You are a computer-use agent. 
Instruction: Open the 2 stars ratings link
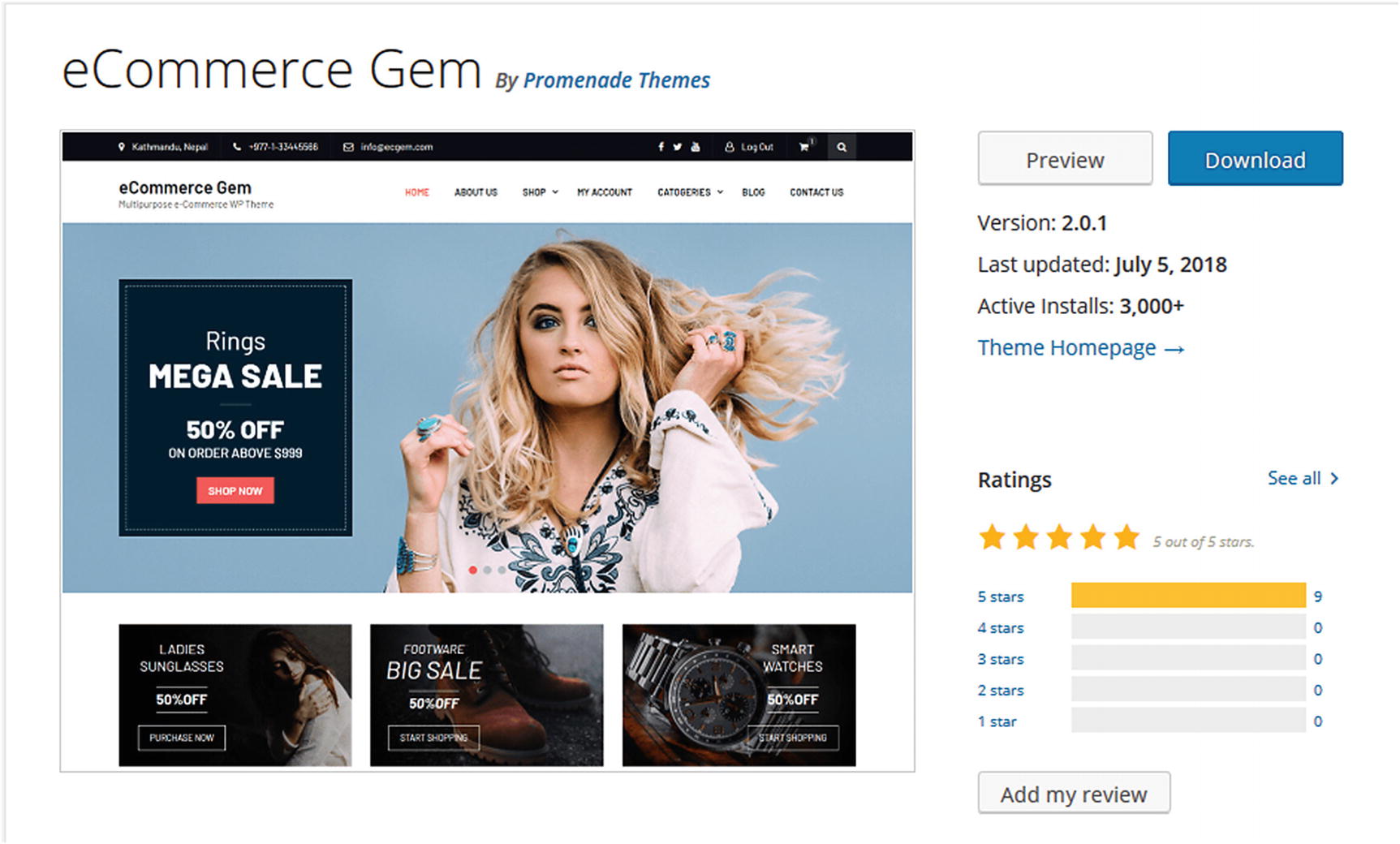pyautogui.click(x=1001, y=691)
